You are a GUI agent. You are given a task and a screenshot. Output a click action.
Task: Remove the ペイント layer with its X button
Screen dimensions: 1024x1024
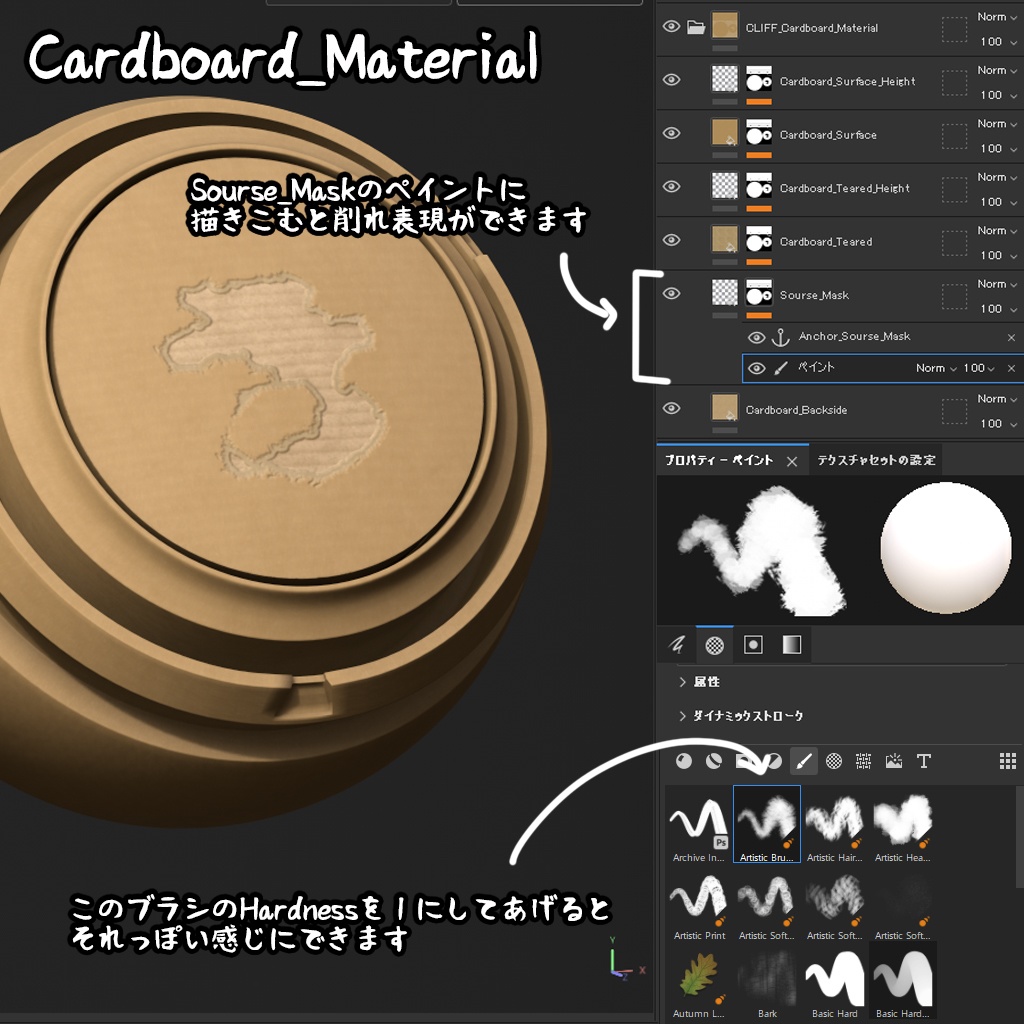click(1011, 368)
